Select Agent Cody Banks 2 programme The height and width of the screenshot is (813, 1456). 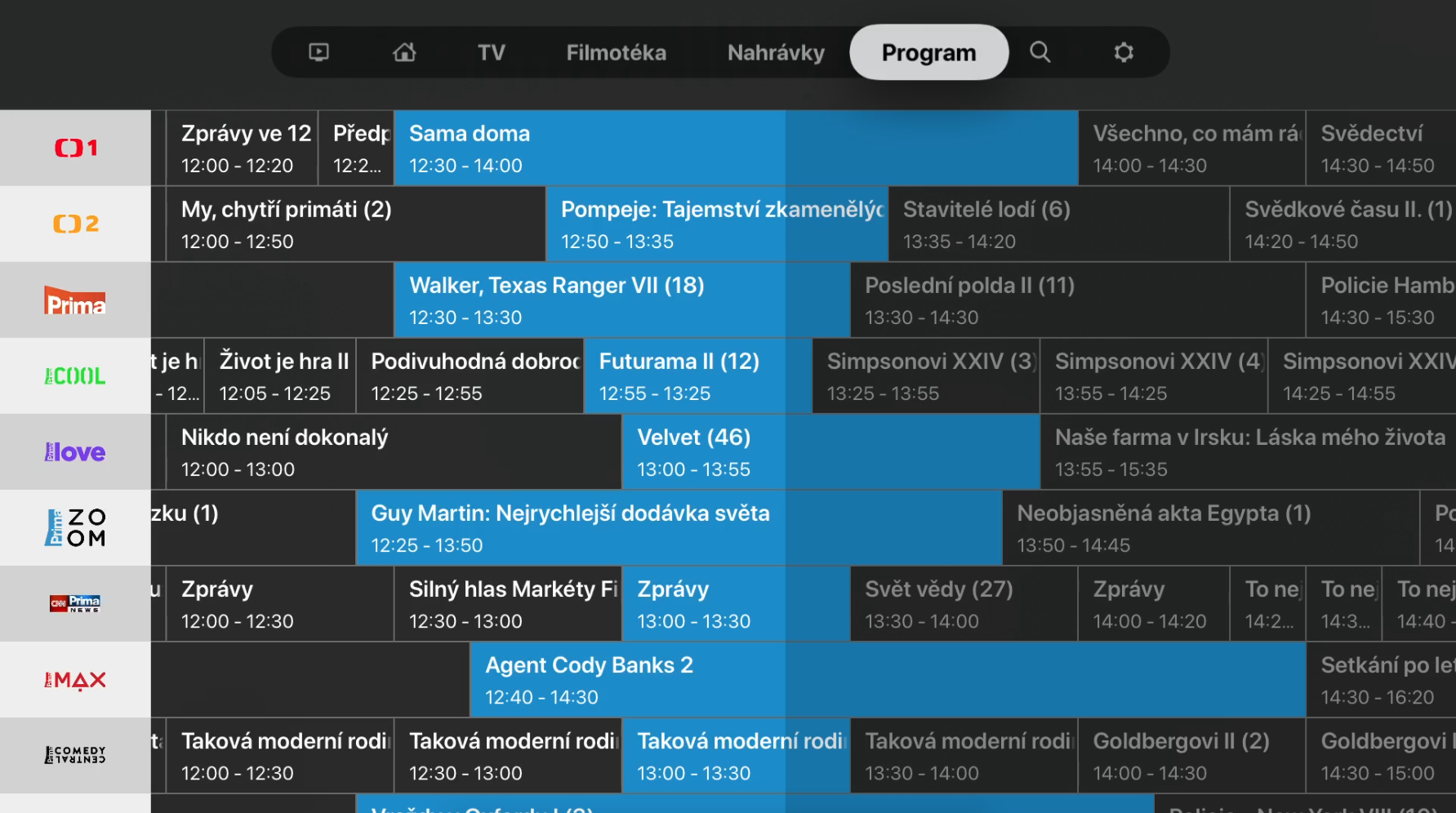tap(888, 679)
